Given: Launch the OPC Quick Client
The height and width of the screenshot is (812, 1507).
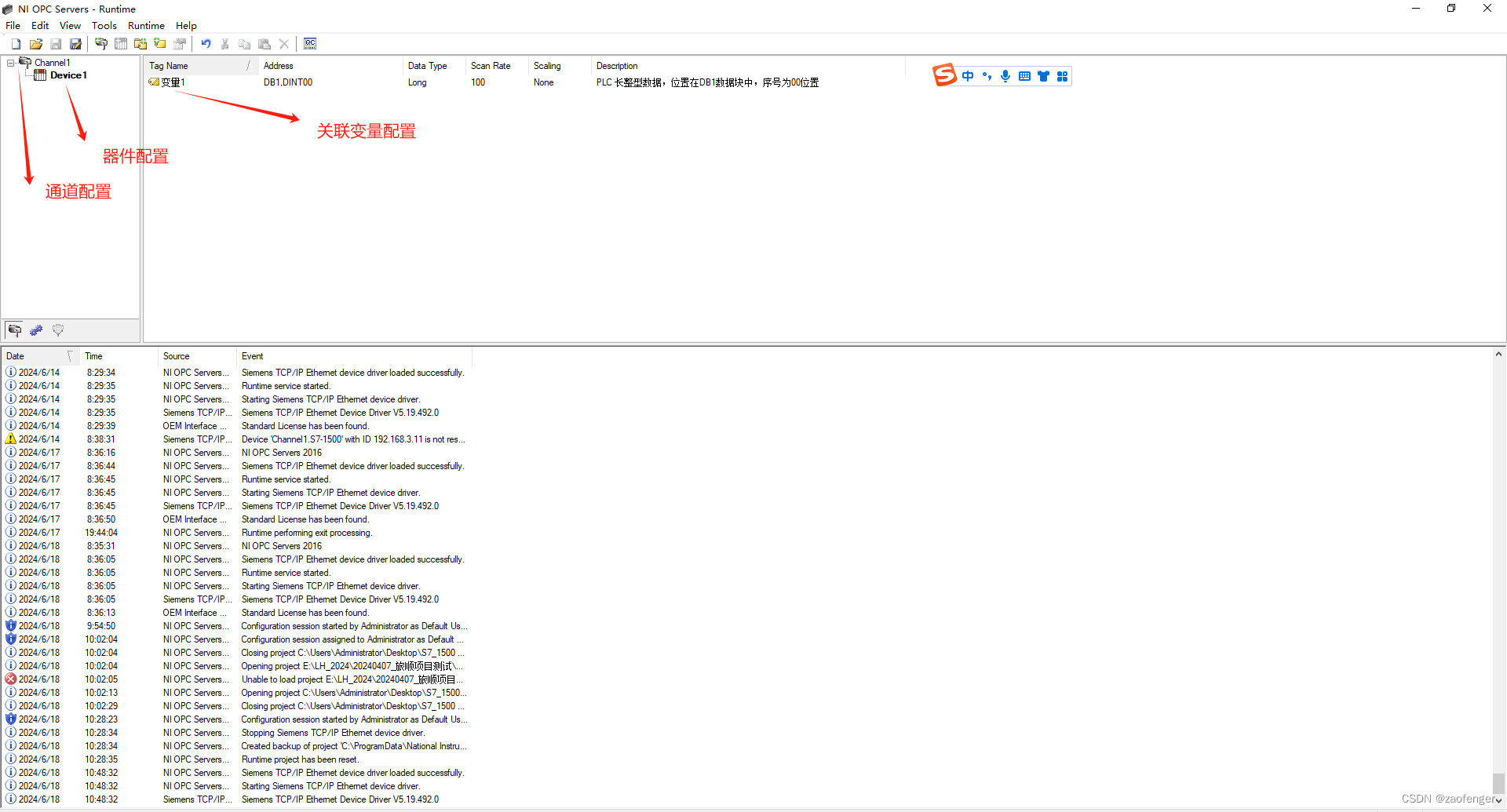Looking at the screenshot, I should tap(310, 44).
